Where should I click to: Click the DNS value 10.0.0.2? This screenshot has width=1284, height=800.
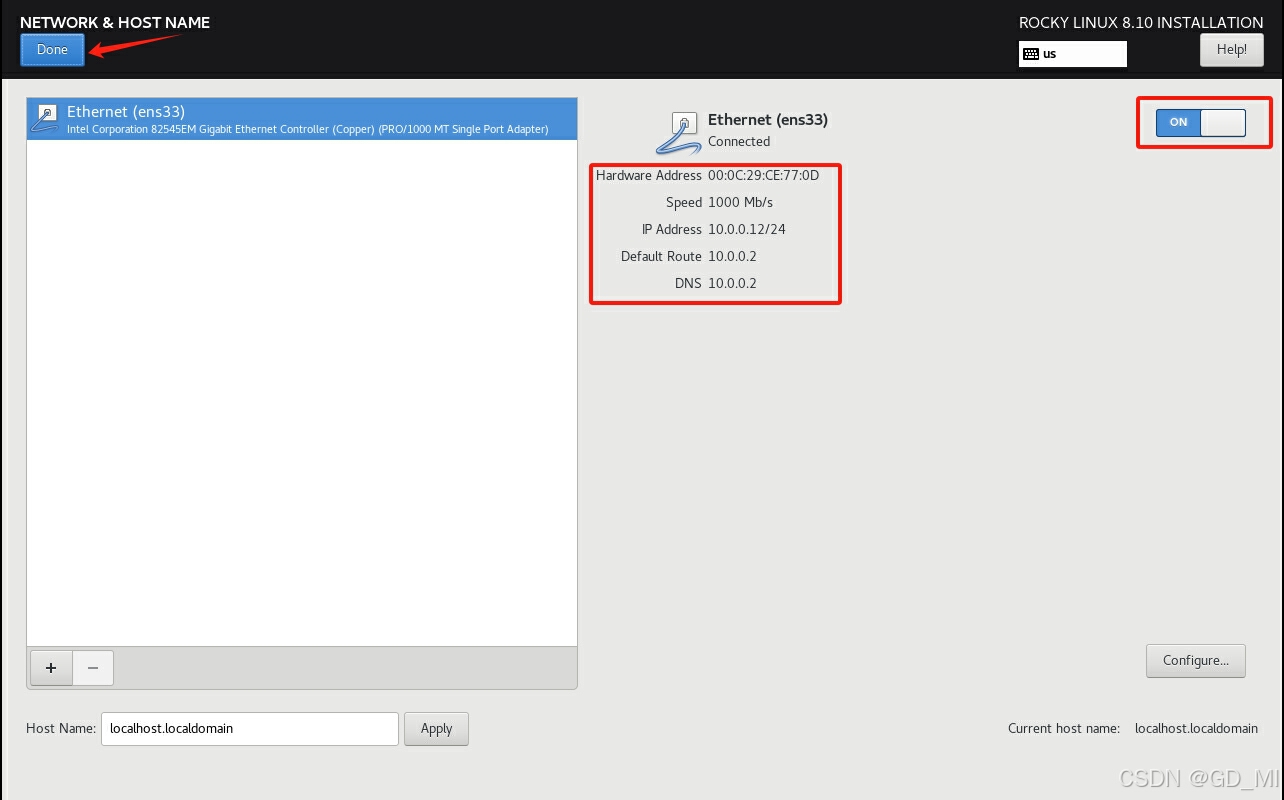[732, 283]
